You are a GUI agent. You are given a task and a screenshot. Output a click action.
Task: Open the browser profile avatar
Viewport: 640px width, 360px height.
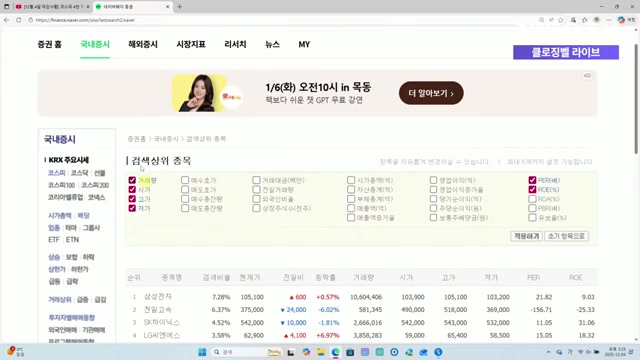596,20
